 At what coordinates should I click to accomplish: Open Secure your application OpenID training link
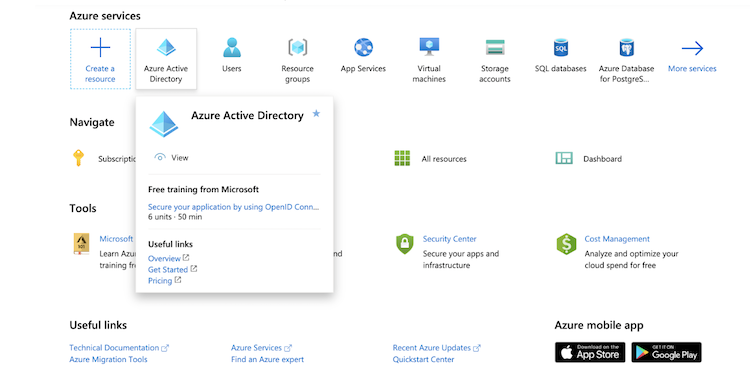(233, 207)
